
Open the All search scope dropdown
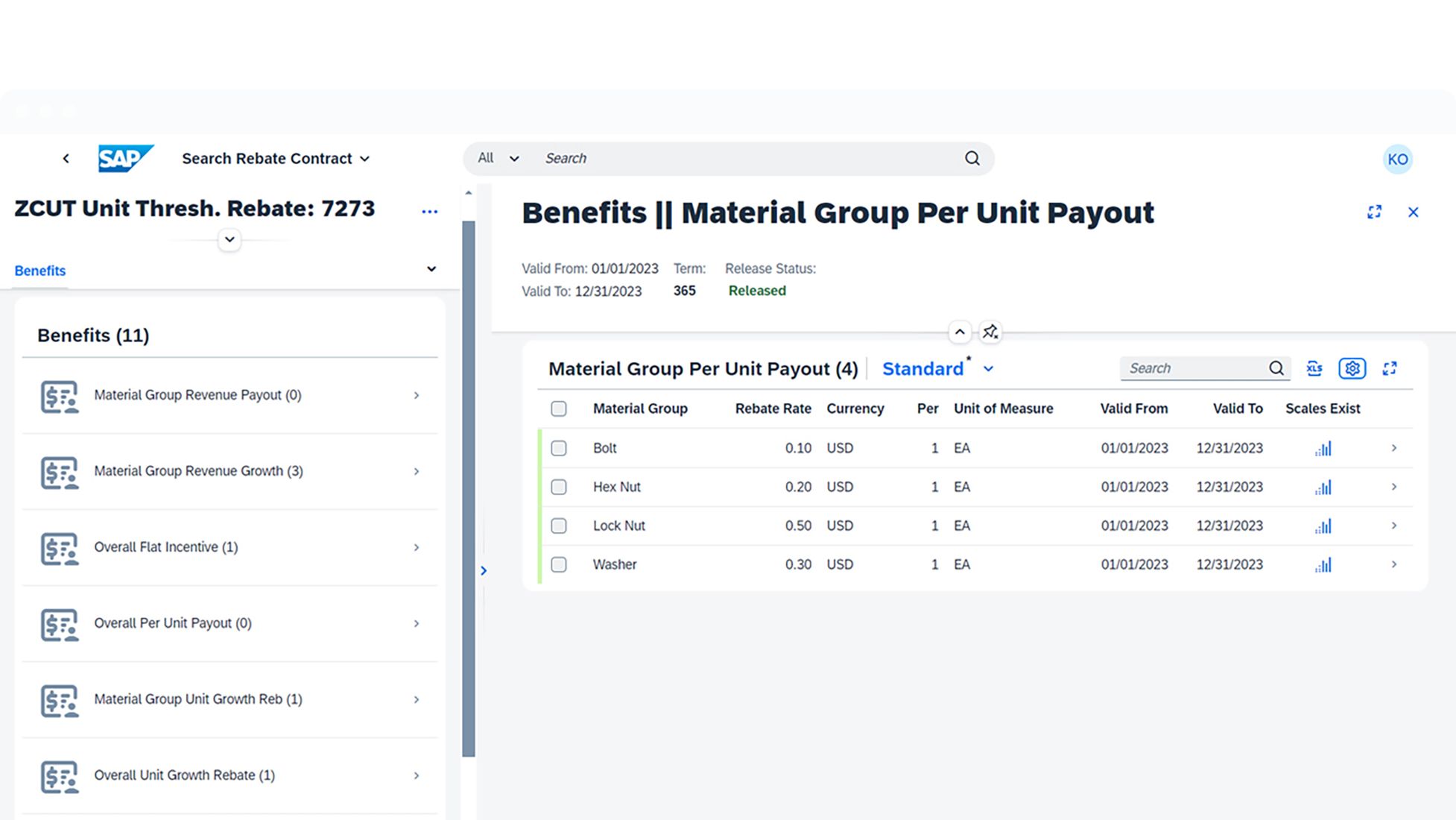pyautogui.click(x=498, y=159)
